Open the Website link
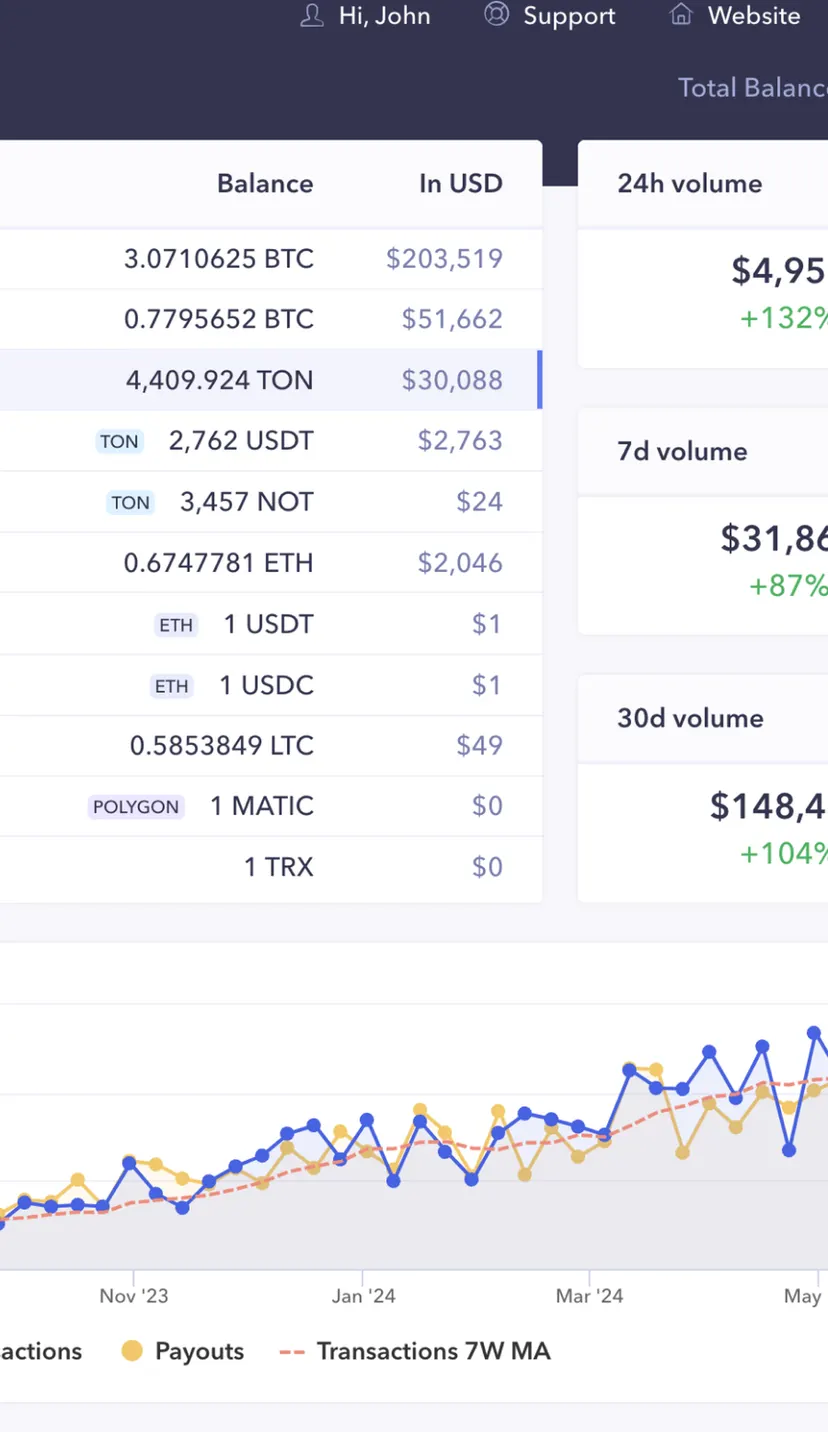 754,16
